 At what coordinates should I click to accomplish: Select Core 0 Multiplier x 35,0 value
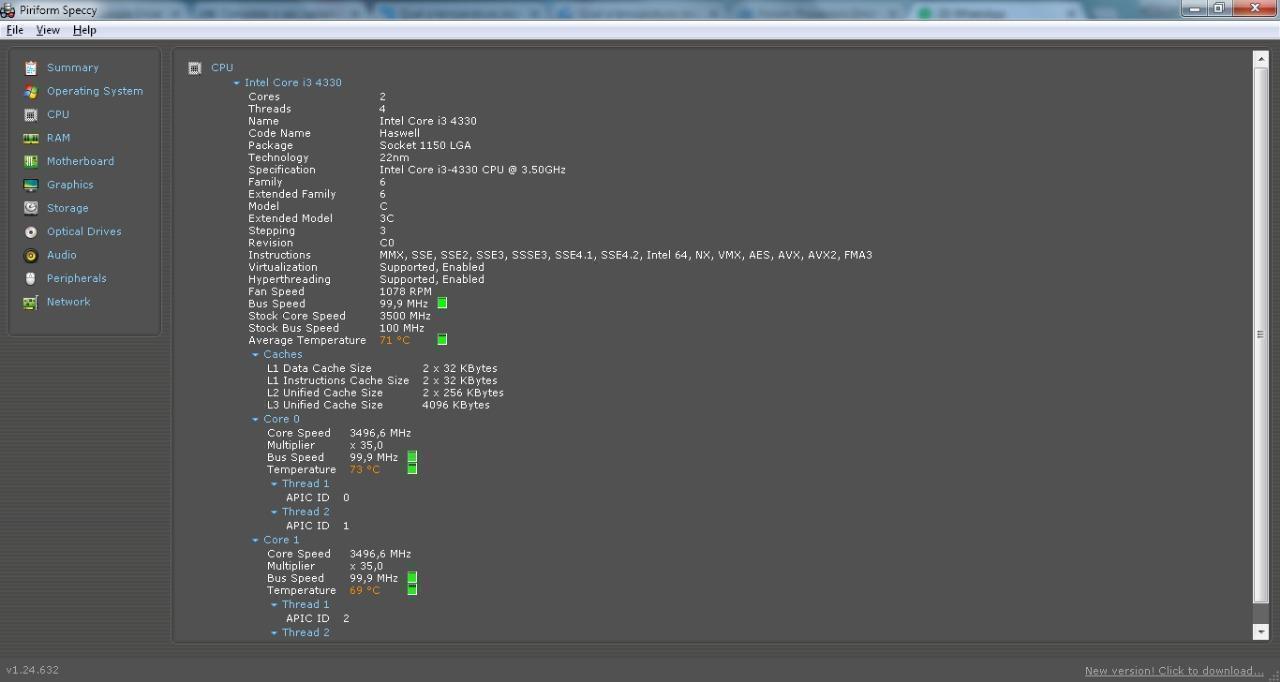click(366, 445)
